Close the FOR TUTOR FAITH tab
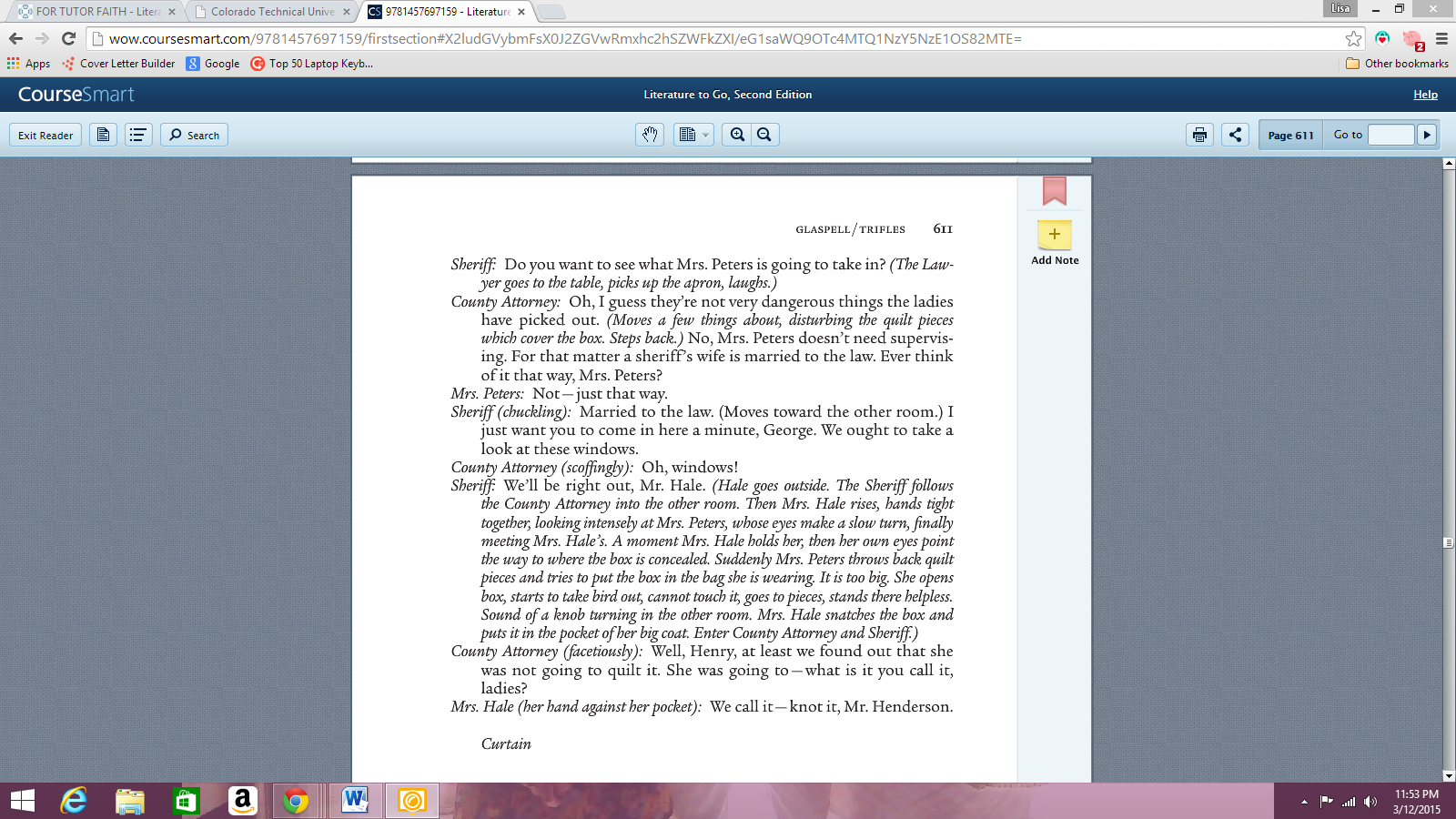Screen dimensions: 1456x819 pyautogui.click(x=172, y=12)
